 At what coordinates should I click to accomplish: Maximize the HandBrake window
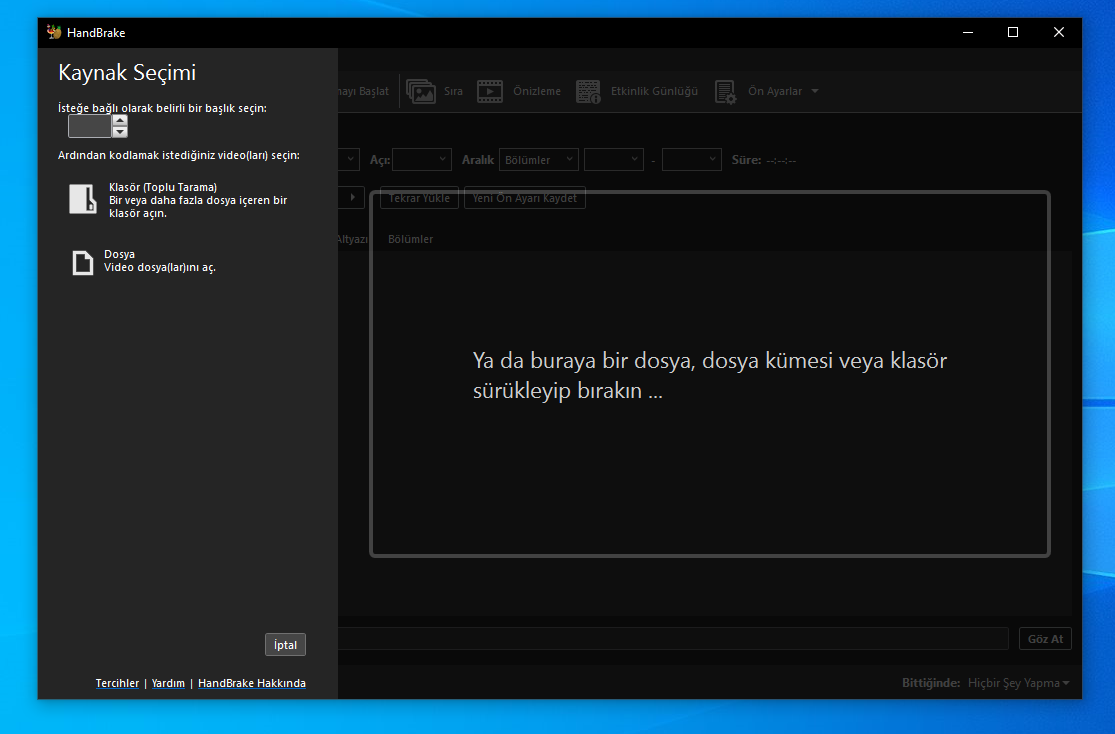point(1013,32)
